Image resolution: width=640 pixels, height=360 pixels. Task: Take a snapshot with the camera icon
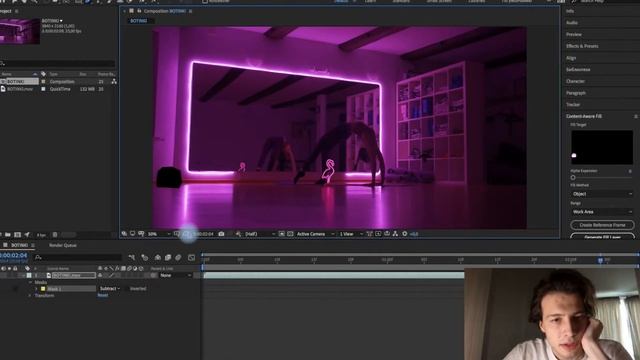click(x=221, y=234)
